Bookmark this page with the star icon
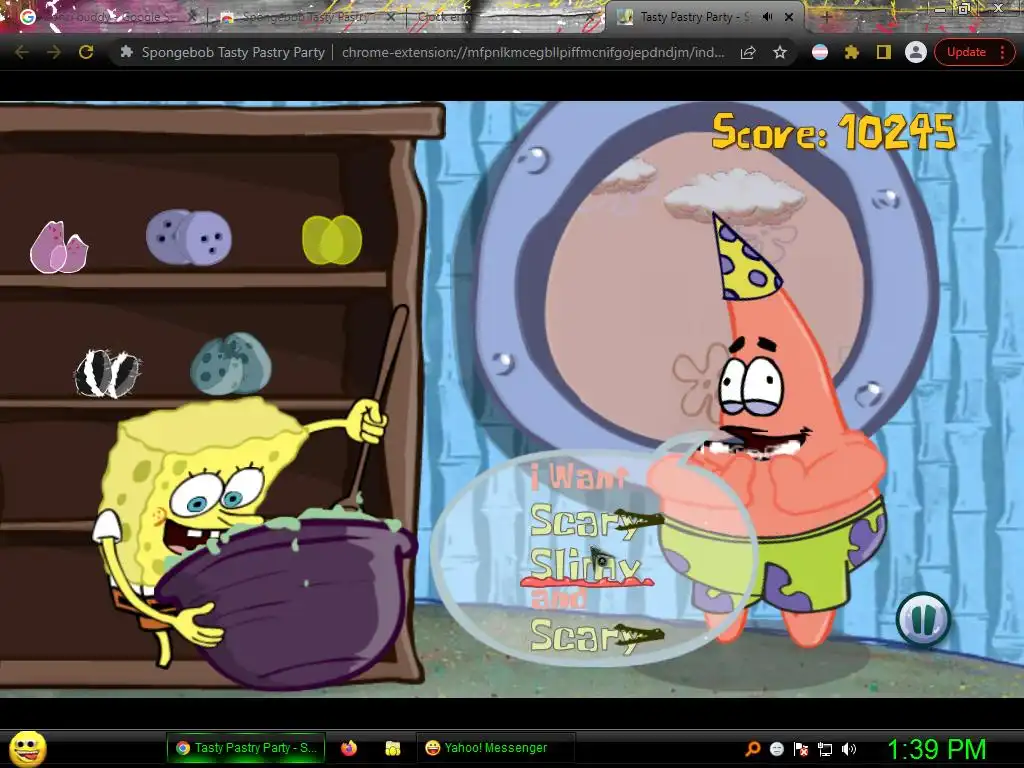Screen dimensions: 1024x768 (x=780, y=52)
